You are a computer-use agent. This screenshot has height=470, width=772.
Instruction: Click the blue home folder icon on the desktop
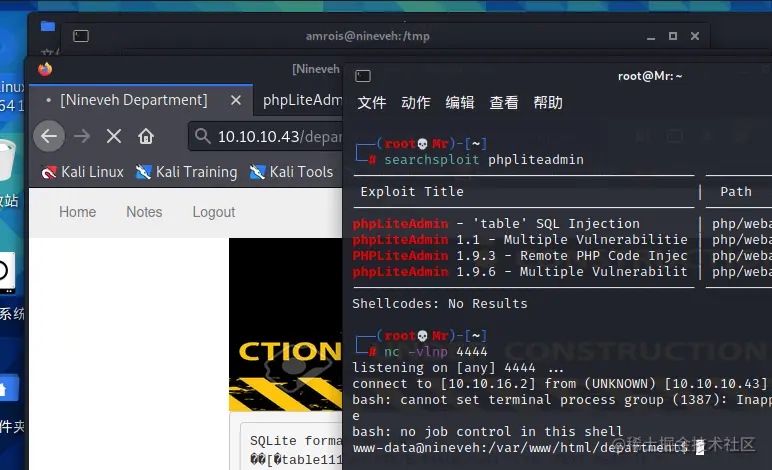point(8,390)
